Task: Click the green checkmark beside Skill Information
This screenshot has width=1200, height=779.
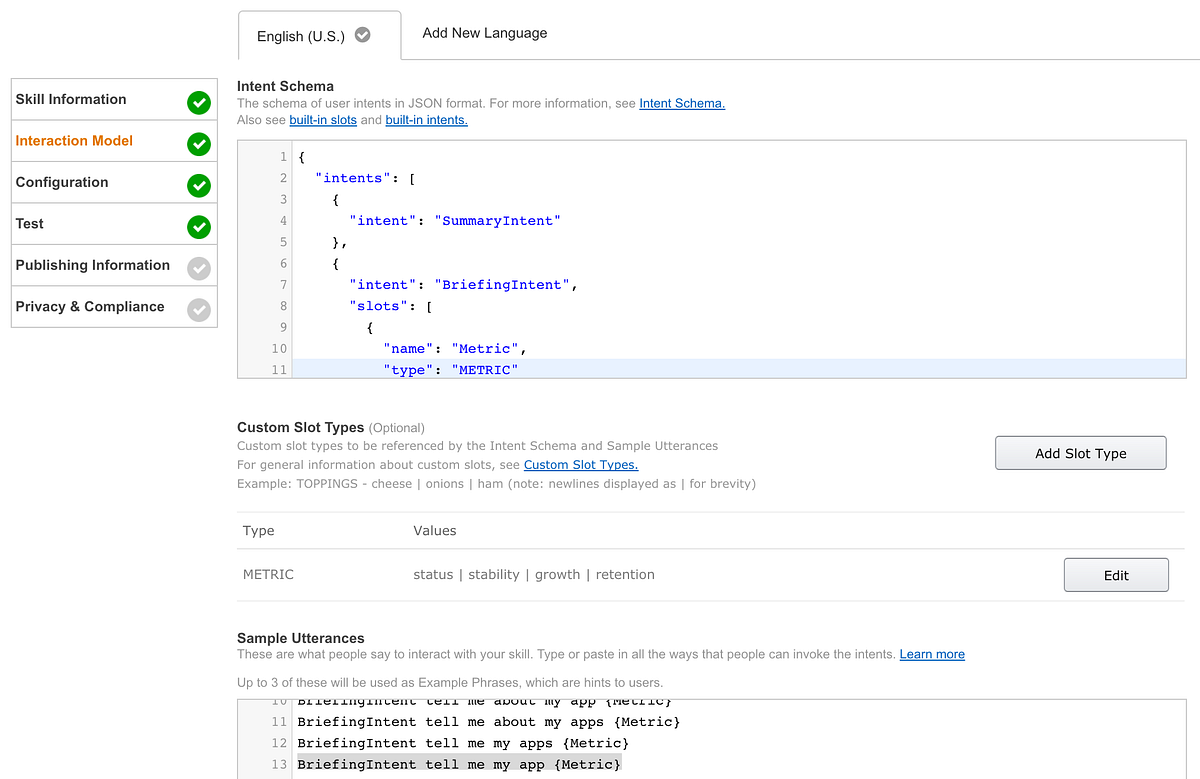Action: (x=198, y=100)
